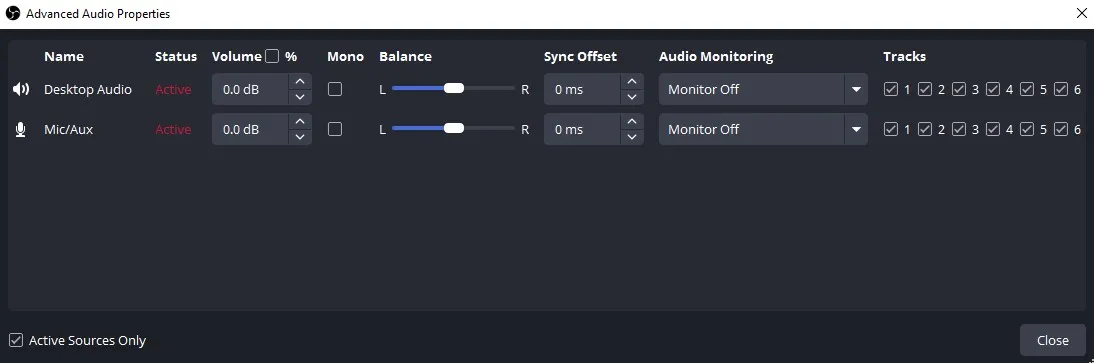Toggle track 4 for Desktop Audio

tap(993, 89)
